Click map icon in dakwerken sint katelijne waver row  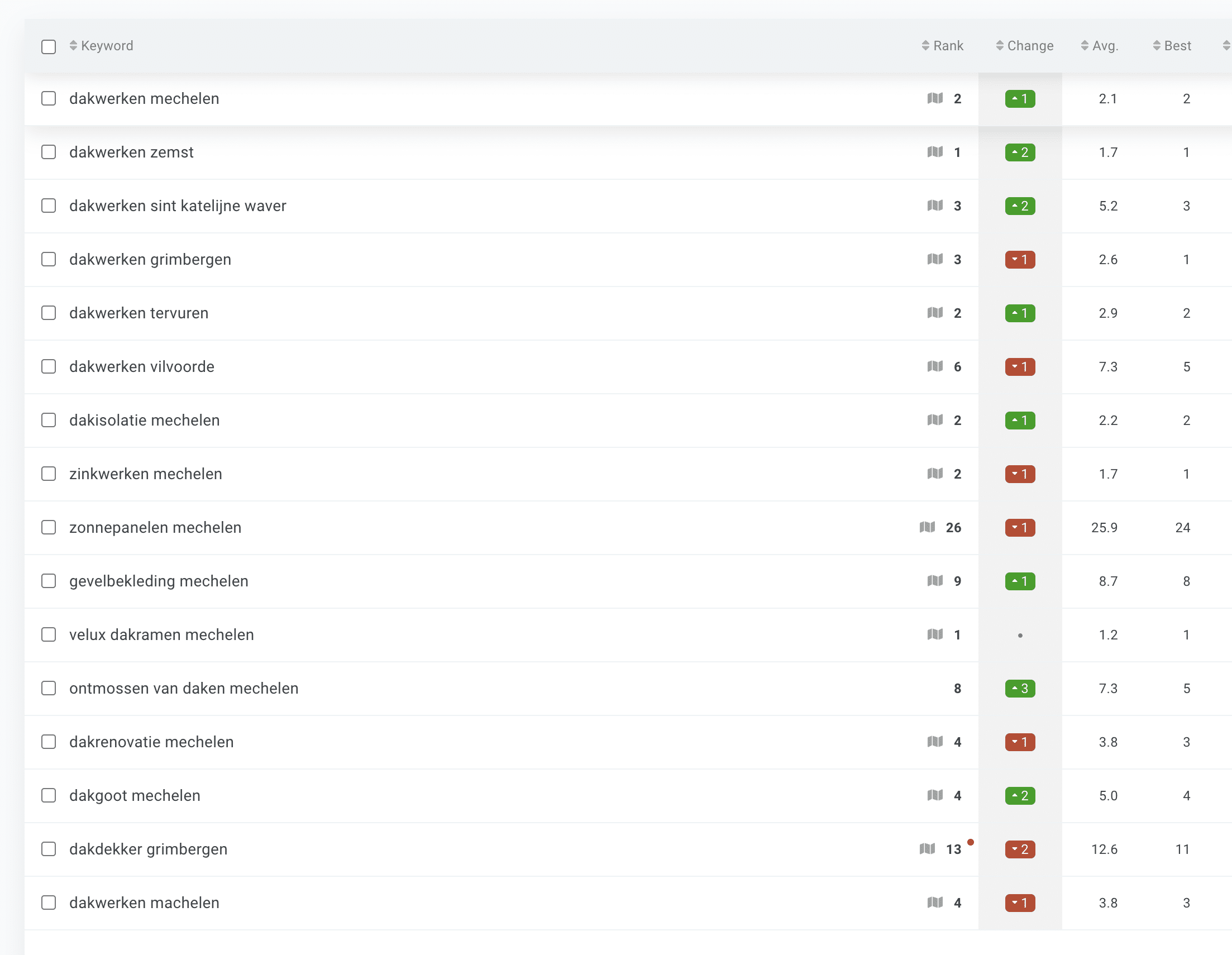935,206
